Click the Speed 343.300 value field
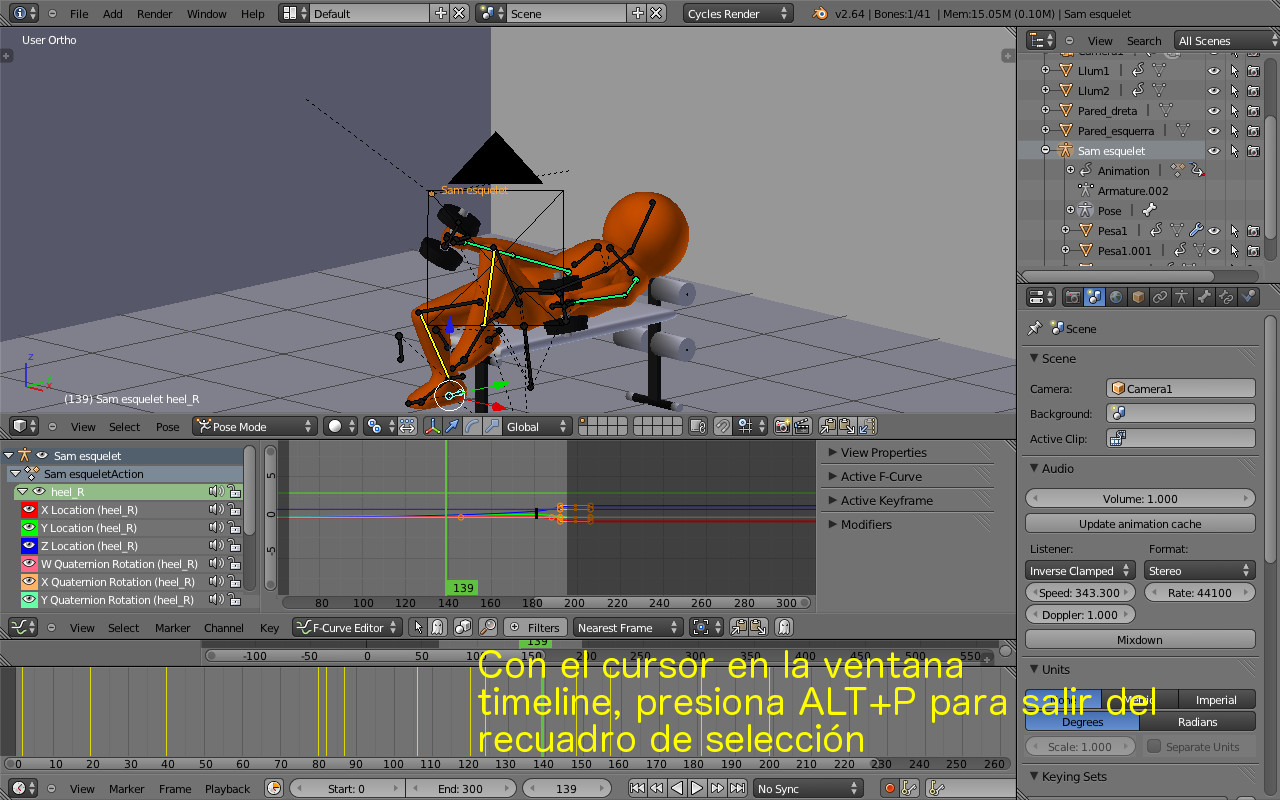The height and width of the screenshot is (800, 1280). pos(1080,592)
